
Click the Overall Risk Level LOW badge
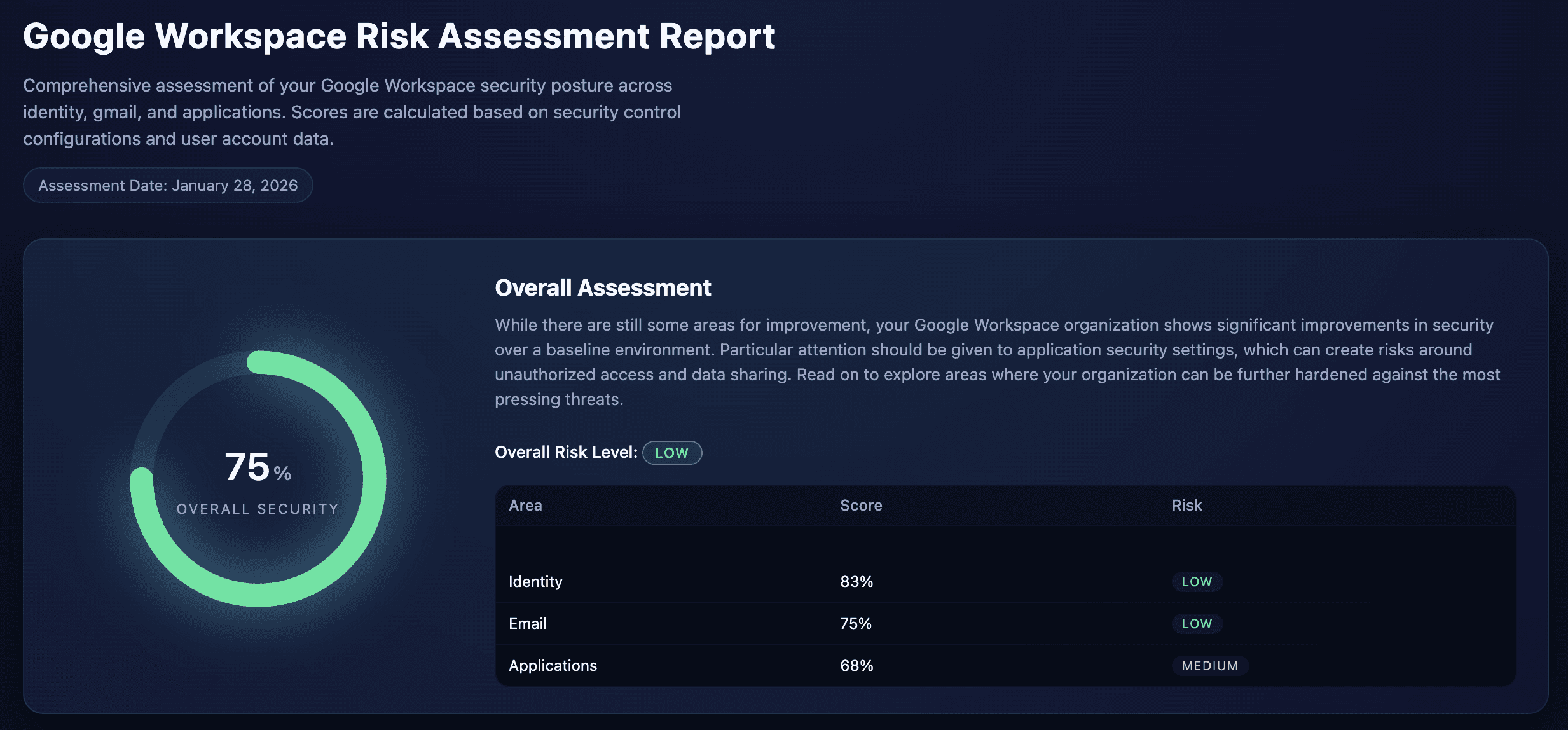671,453
